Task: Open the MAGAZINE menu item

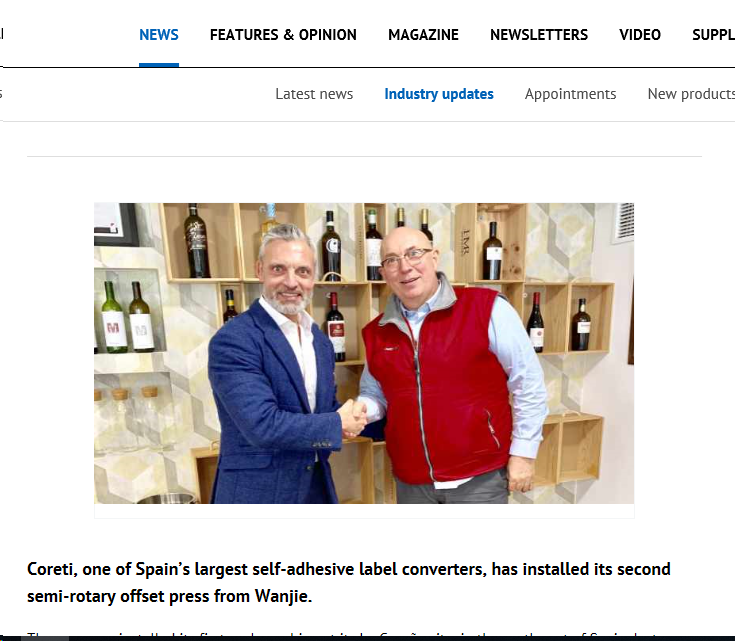Action: point(423,35)
